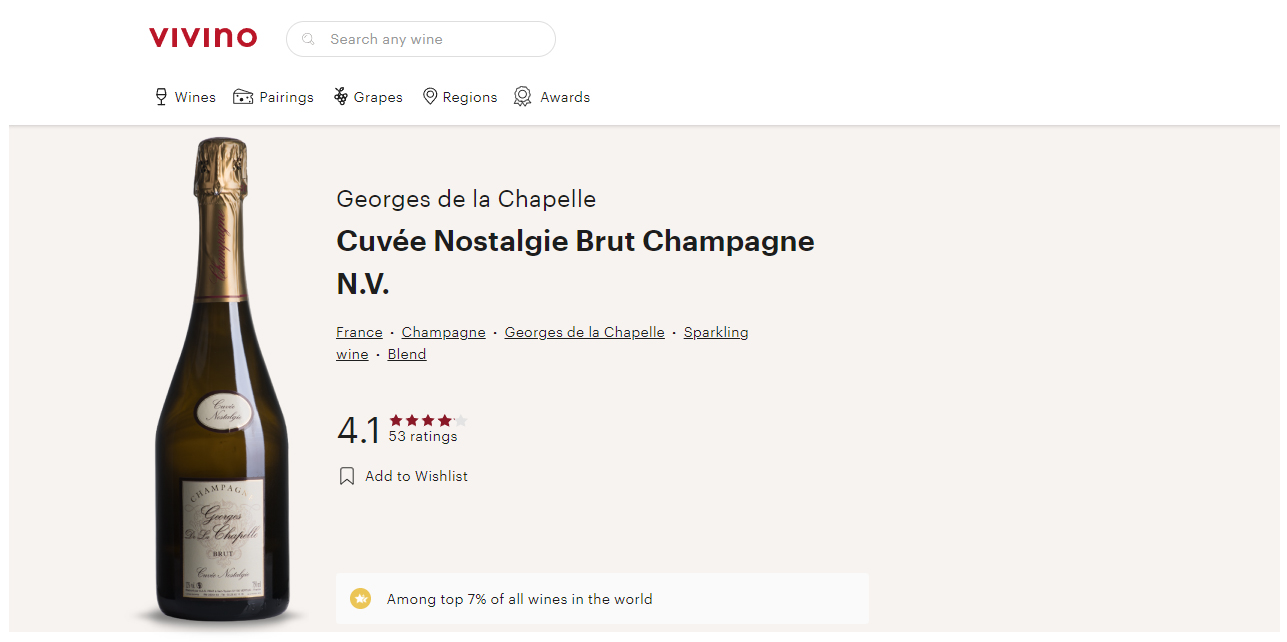The width and height of the screenshot is (1287, 642).
Task: Open the Wines menu
Action: (195, 97)
